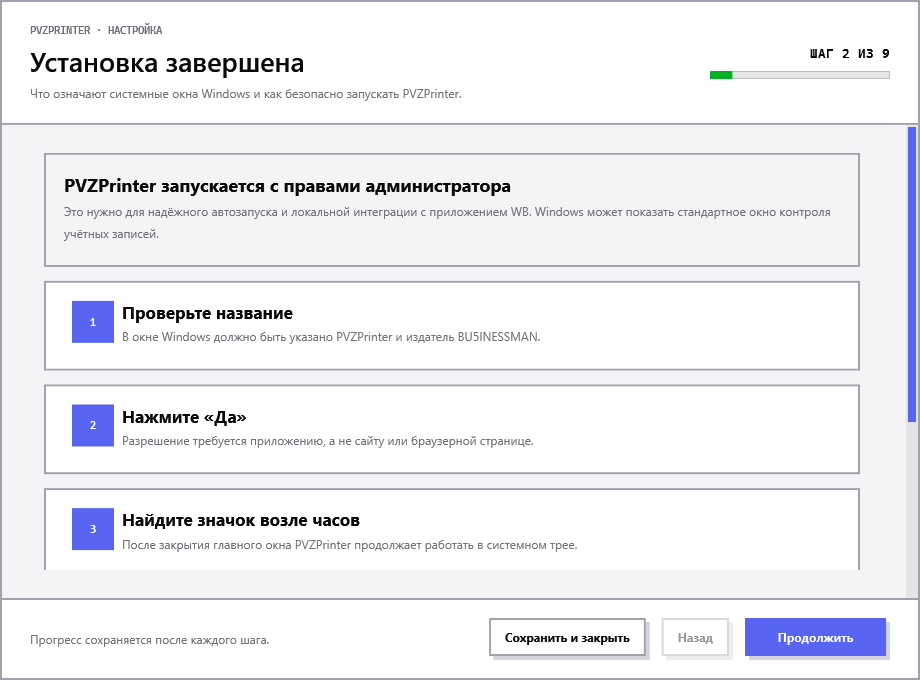
Task: Click the step number 3 badge
Action: coord(93,529)
